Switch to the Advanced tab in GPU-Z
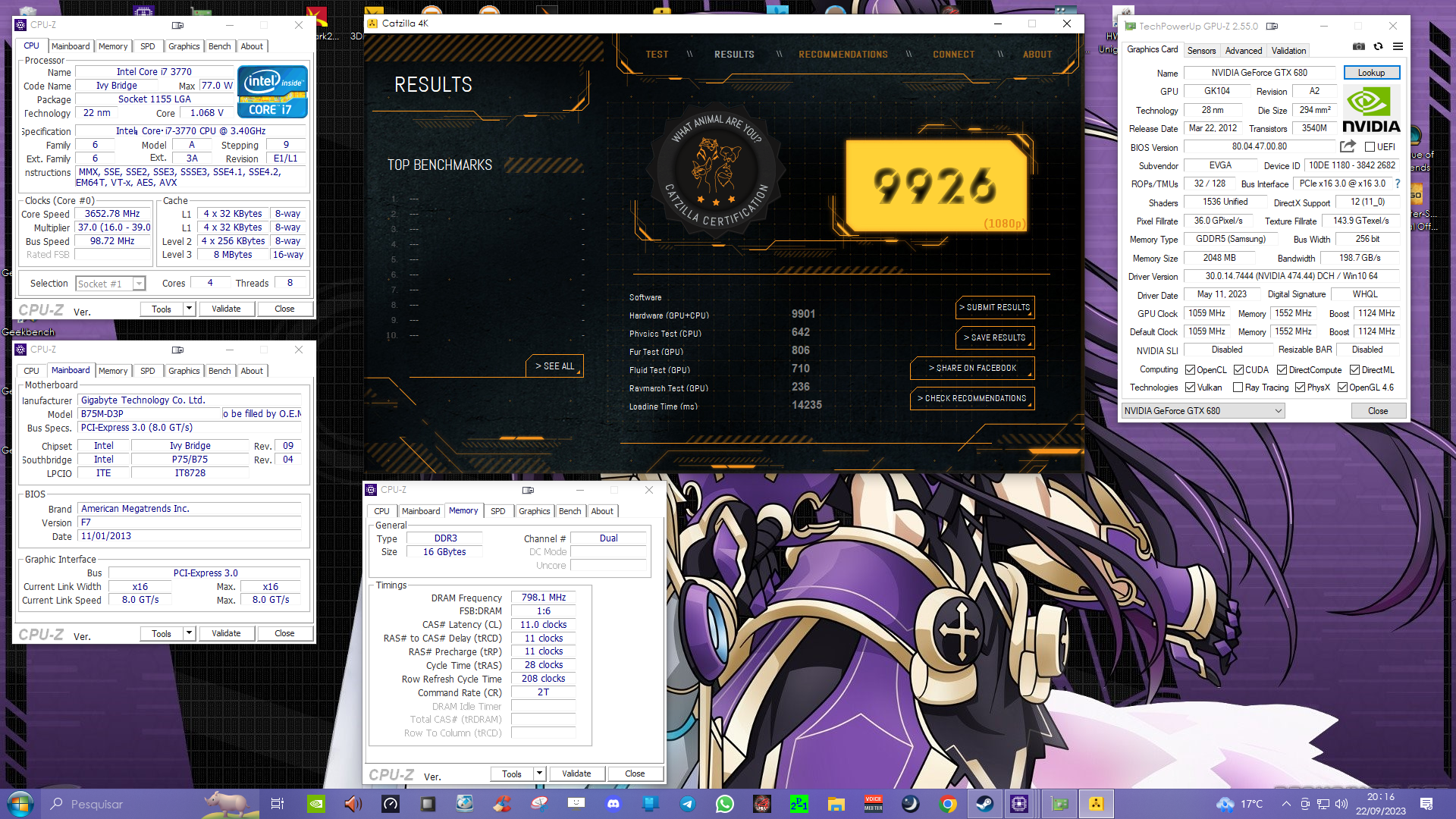1456x819 pixels. point(1244,51)
